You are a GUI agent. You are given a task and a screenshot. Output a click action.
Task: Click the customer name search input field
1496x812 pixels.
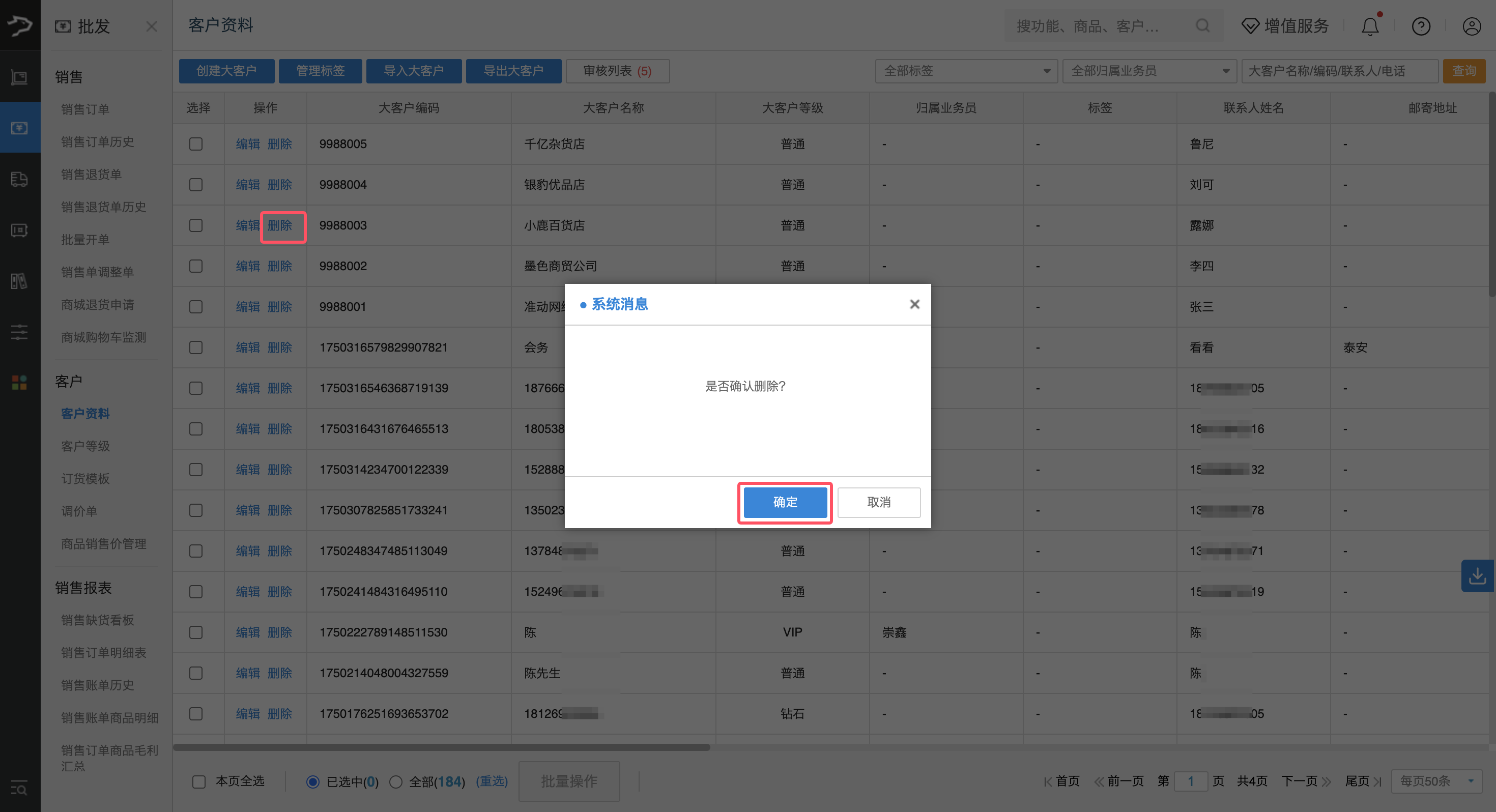(x=1339, y=71)
